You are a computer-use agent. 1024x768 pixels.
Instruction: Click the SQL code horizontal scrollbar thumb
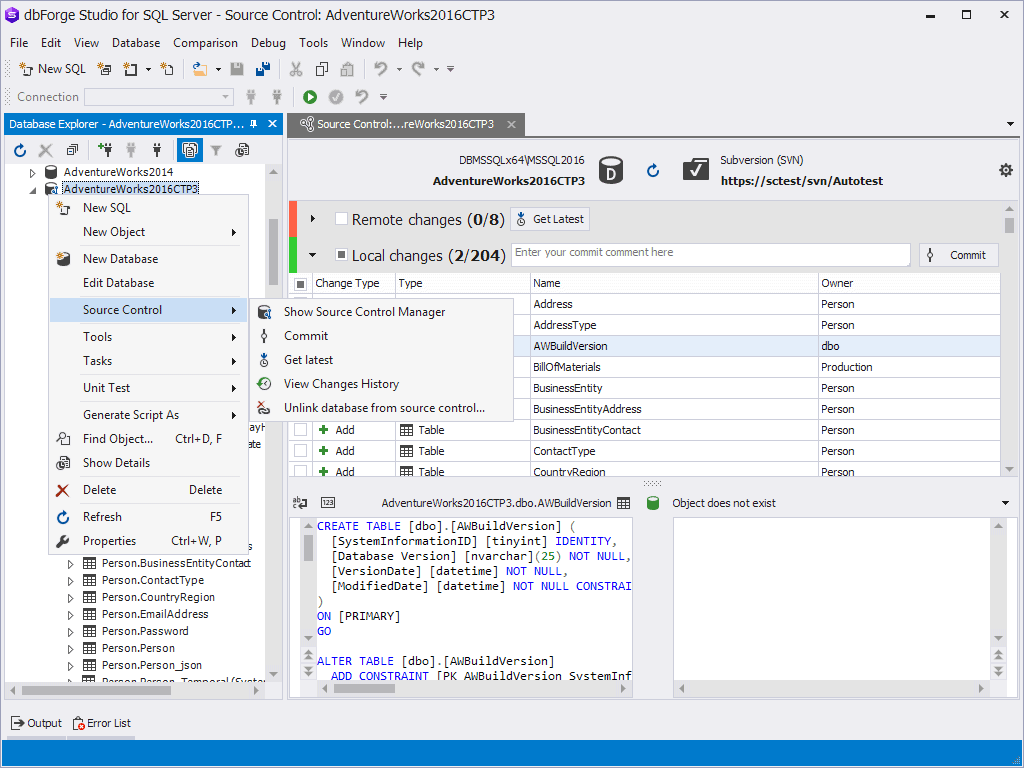[364, 688]
